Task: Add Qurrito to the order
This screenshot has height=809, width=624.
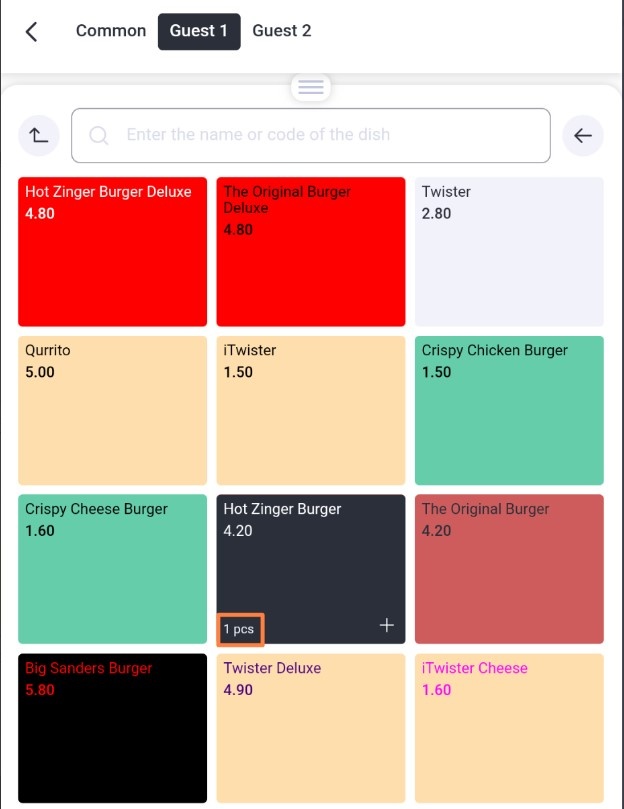Action: pyautogui.click(x=113, y=410)
